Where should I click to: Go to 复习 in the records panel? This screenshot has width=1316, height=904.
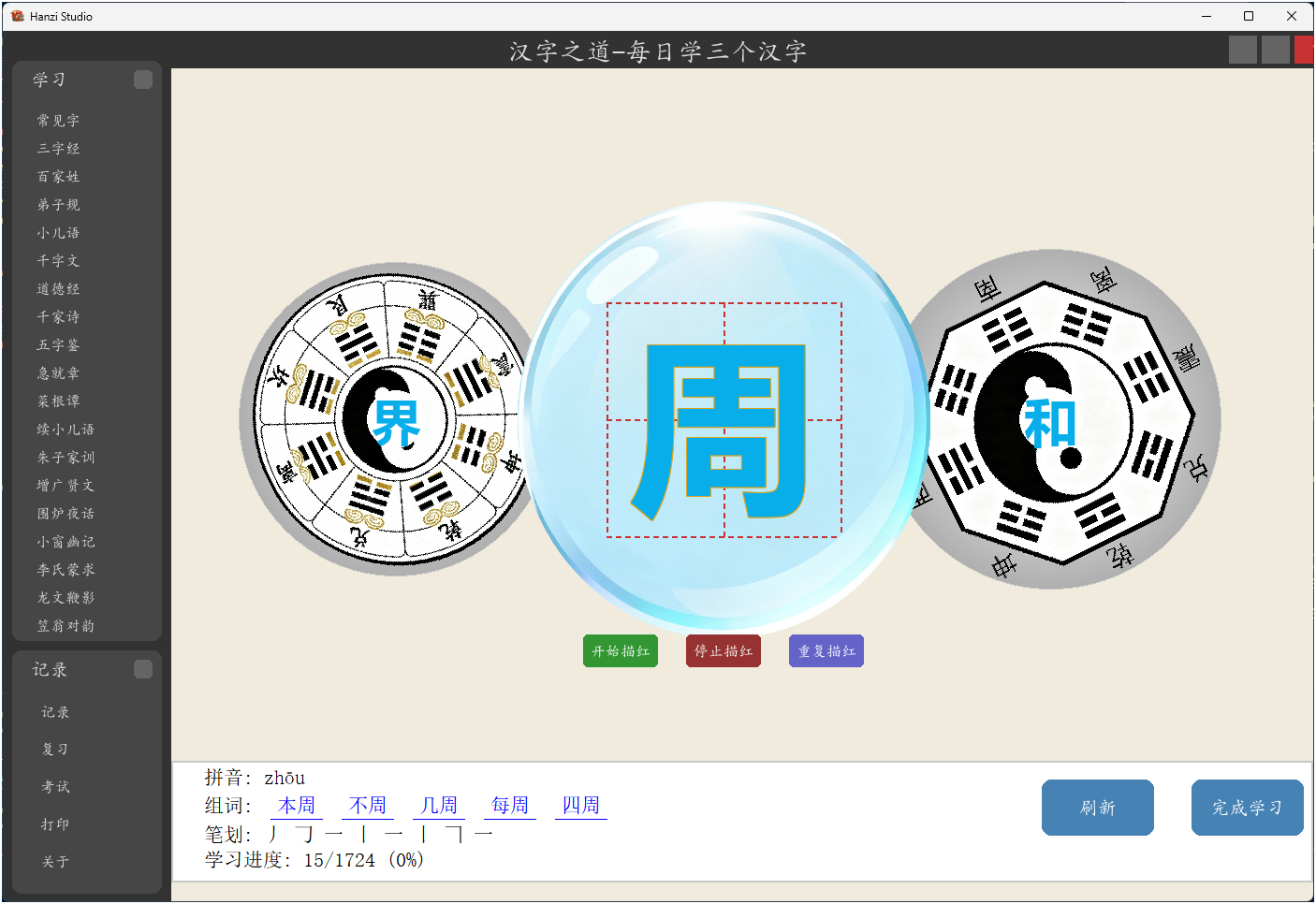click(55, 750)
